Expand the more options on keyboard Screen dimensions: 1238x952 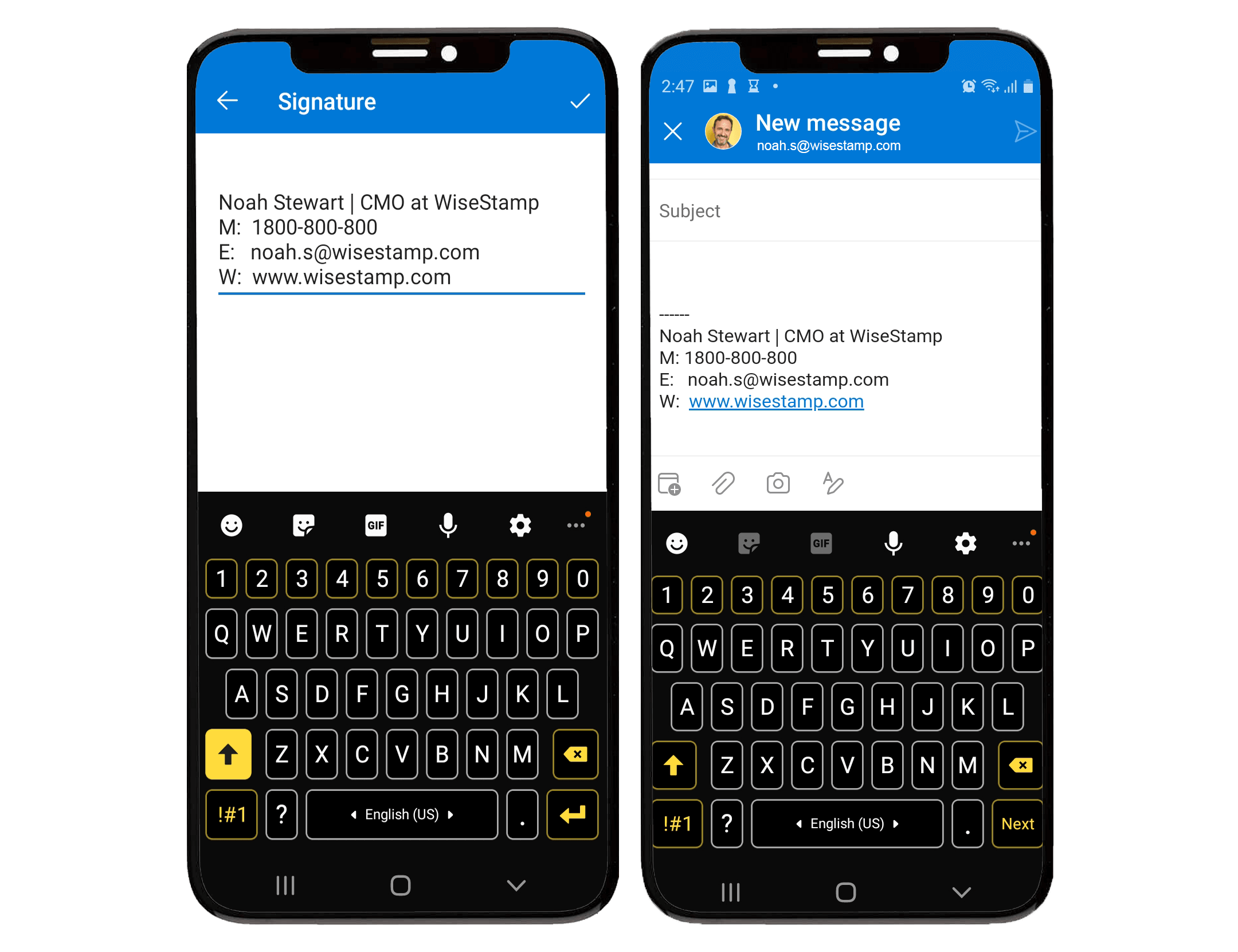[x=1021, y=543]
